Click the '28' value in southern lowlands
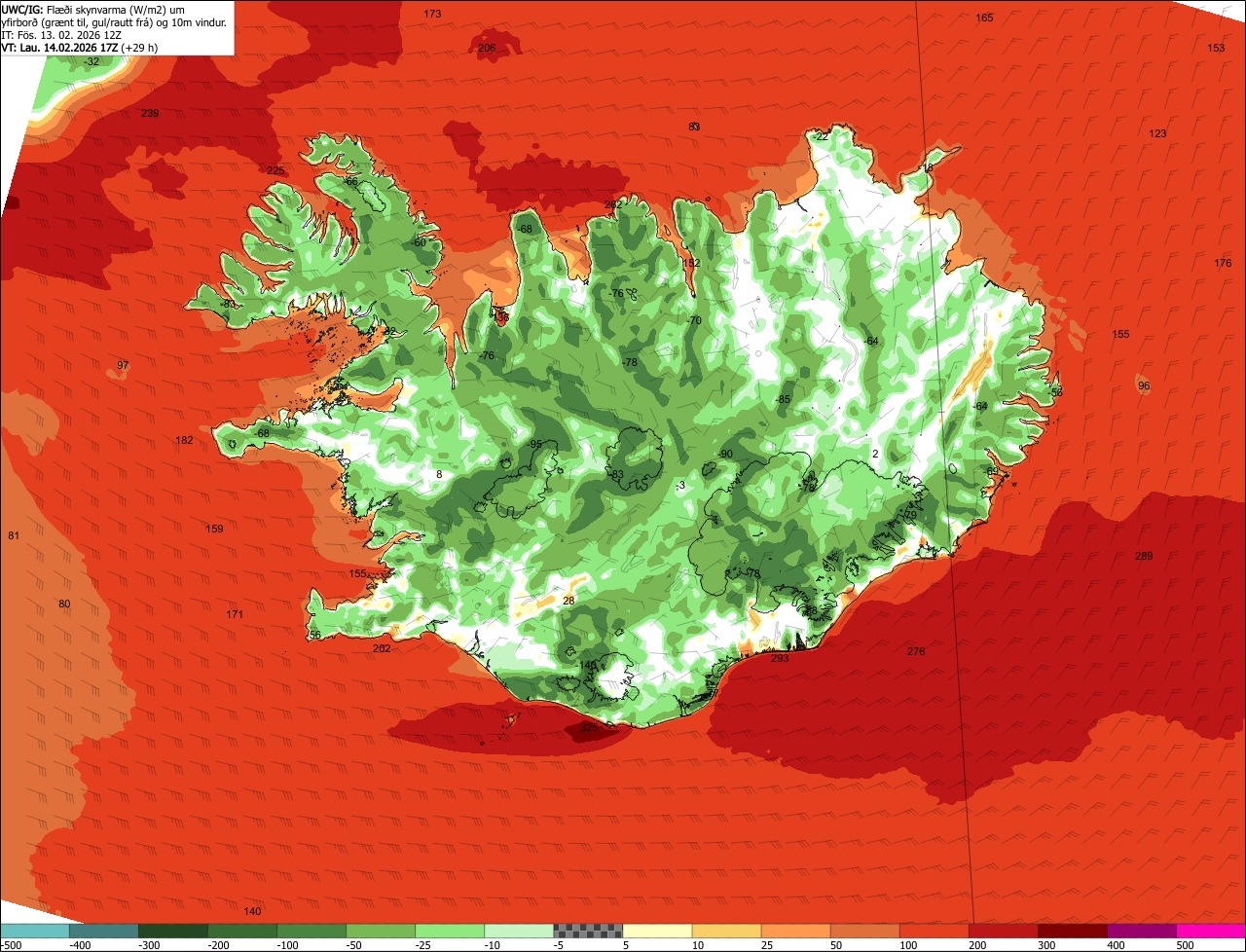Viewport: 1246px width, 952px height. pos(568,601)
